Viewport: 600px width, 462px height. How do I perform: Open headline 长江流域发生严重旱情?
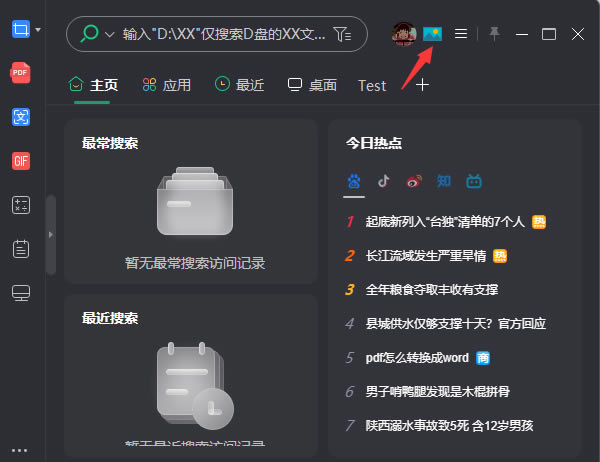[426, 256]
